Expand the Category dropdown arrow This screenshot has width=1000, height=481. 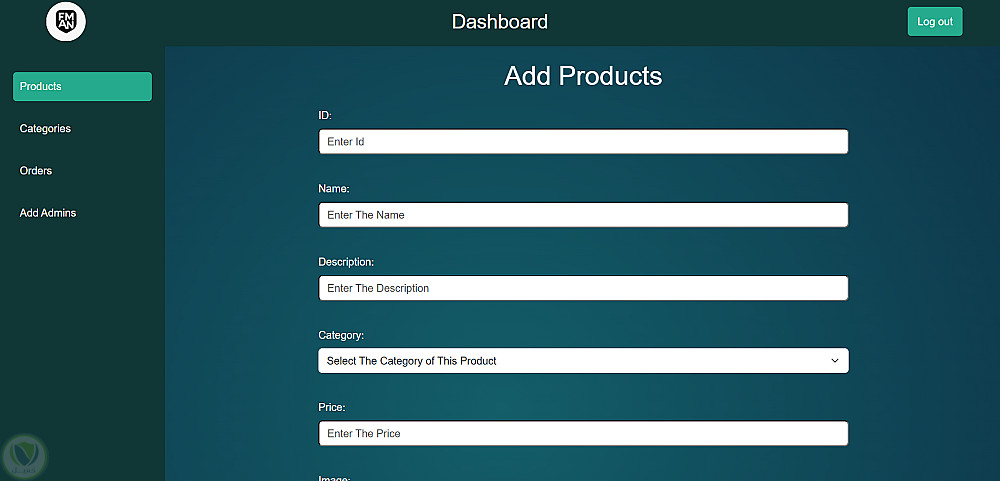pyautogui.click(x=835, y=361)
